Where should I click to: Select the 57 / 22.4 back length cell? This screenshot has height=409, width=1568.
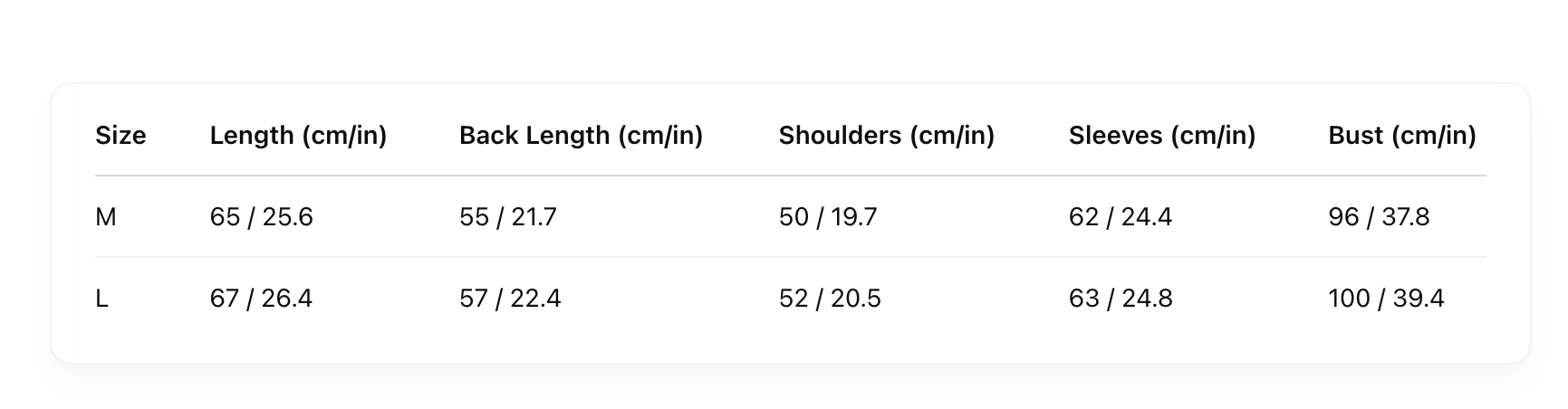coord(510,299)
